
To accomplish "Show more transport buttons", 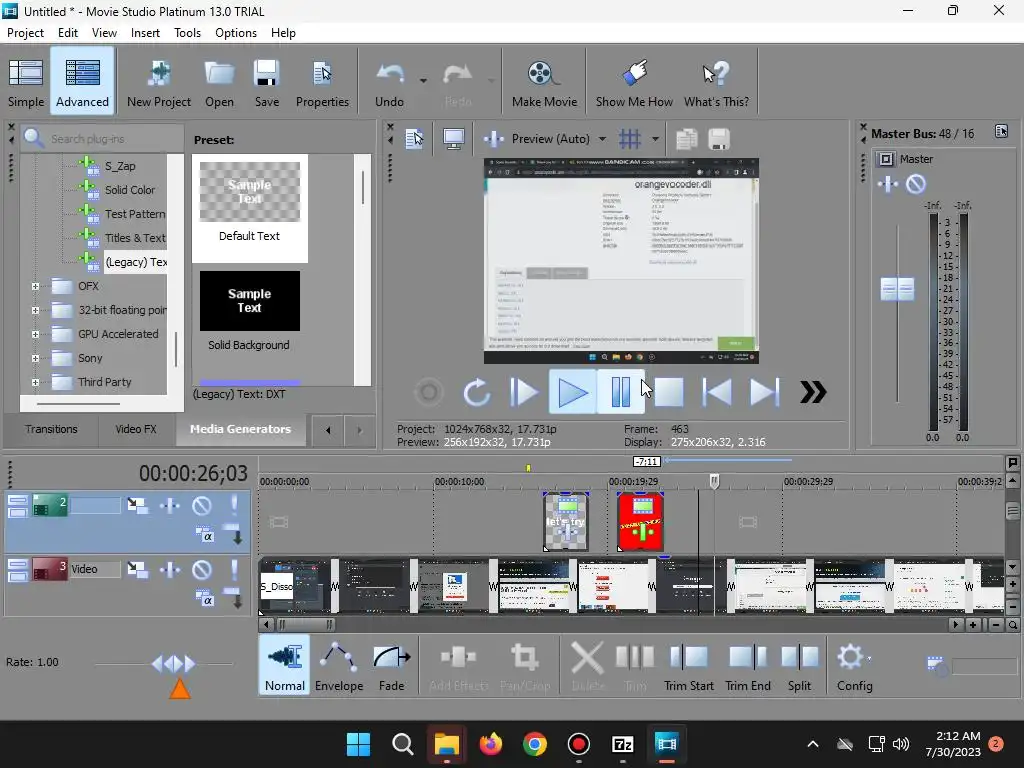I will (x=813, y=392).
